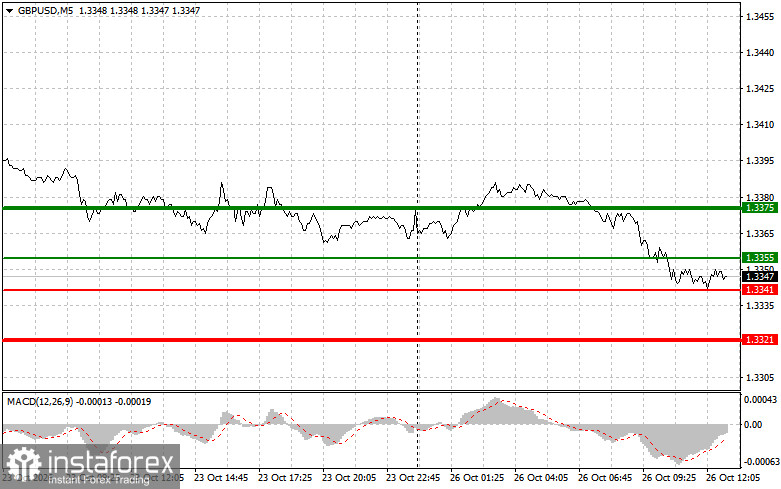Open the chart menu triangle beside GBPUSD
This screenshot has height=489, width=781.
click(x=9, y=10)
